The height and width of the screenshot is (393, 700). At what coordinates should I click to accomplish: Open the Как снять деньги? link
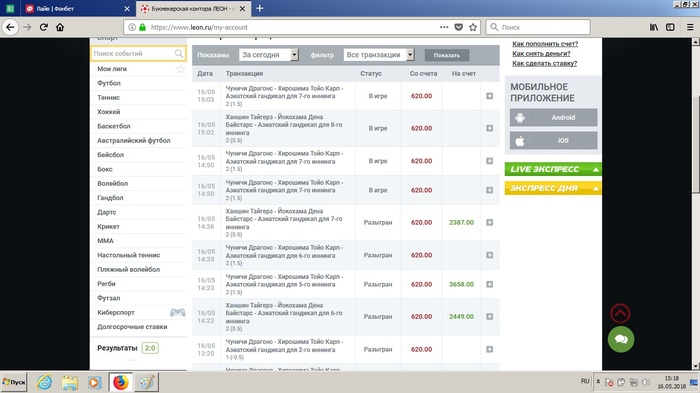(541, 54)
